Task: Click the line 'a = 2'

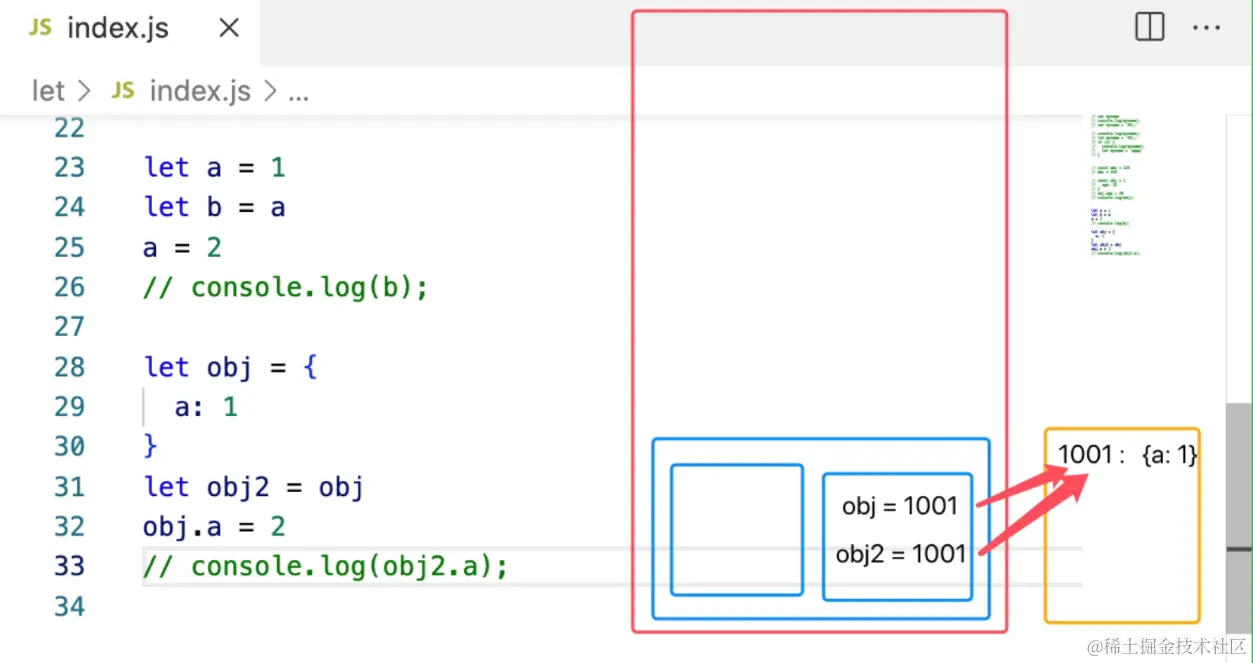Action: point(183,247)
